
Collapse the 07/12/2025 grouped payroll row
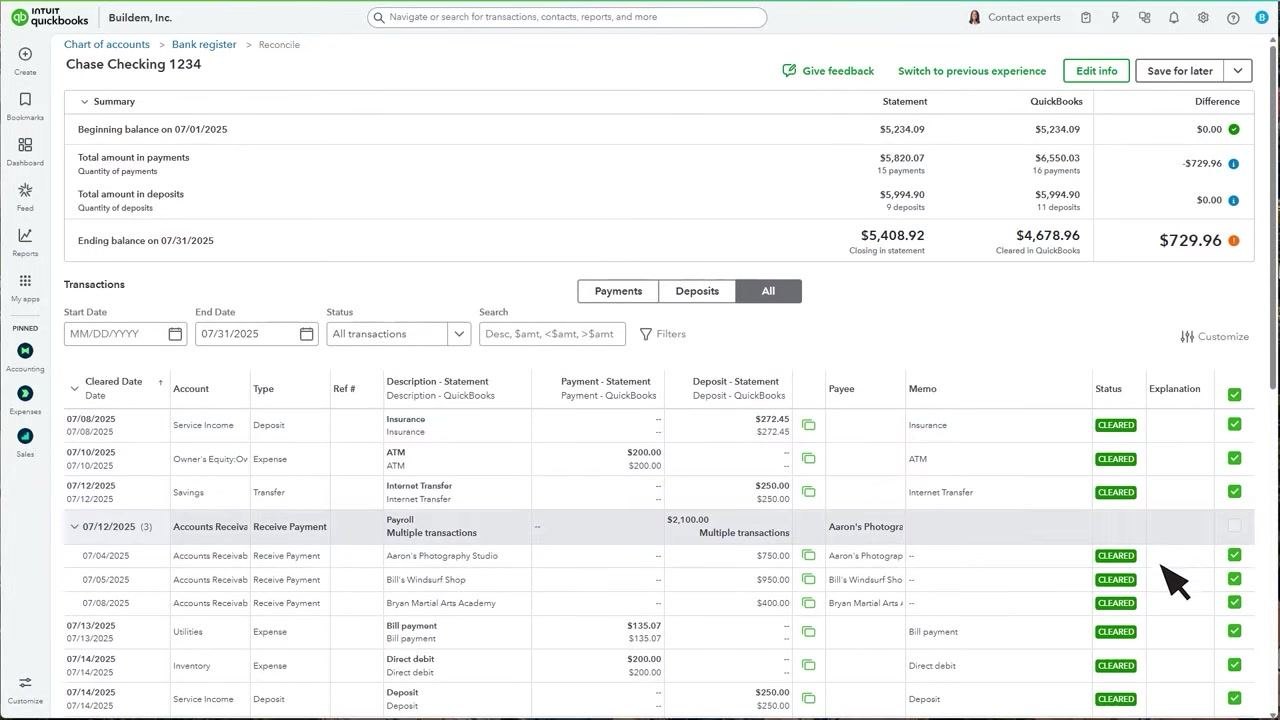[x=74, y=527]
